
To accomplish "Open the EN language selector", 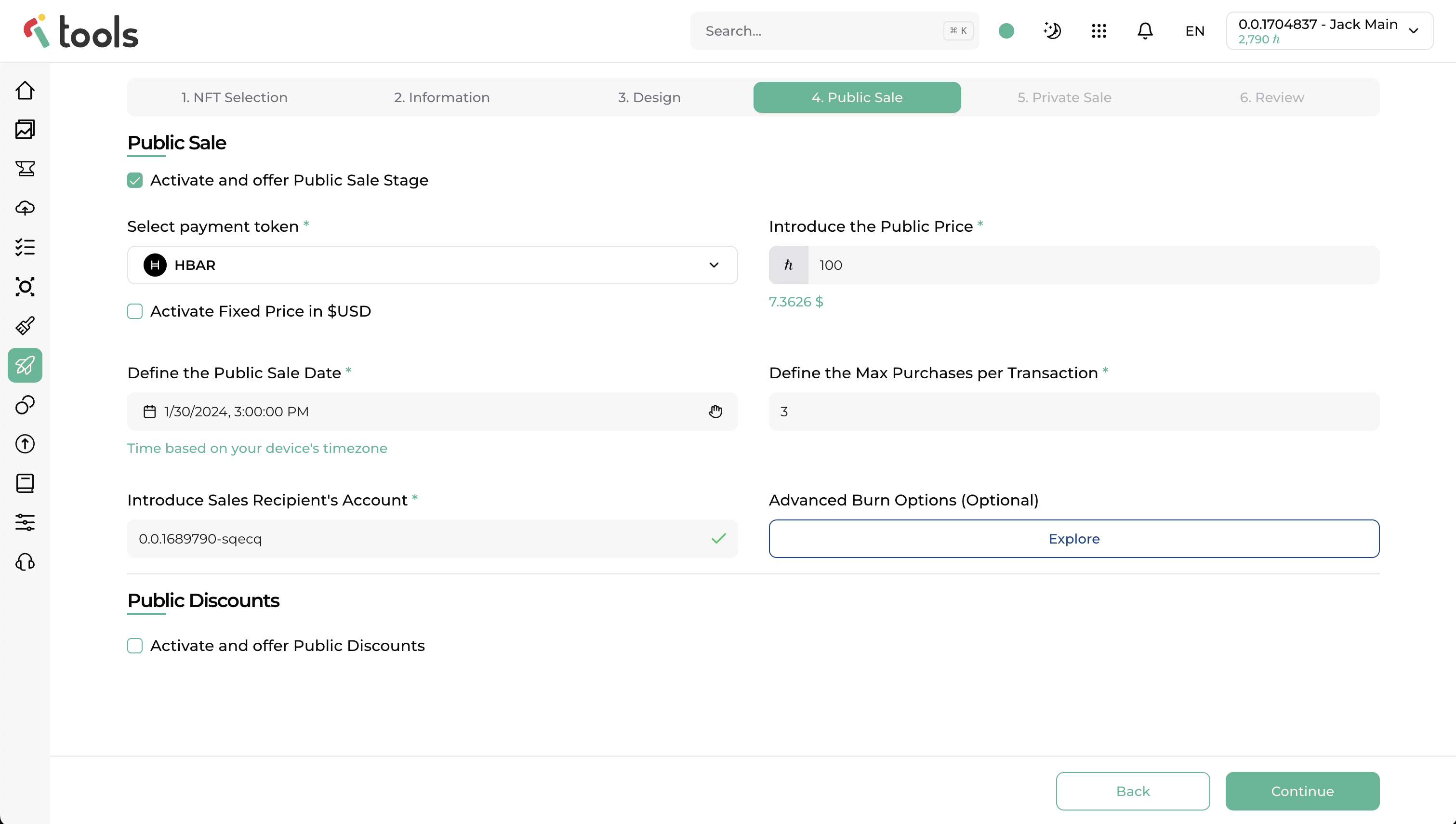I will pos(1195,31).
